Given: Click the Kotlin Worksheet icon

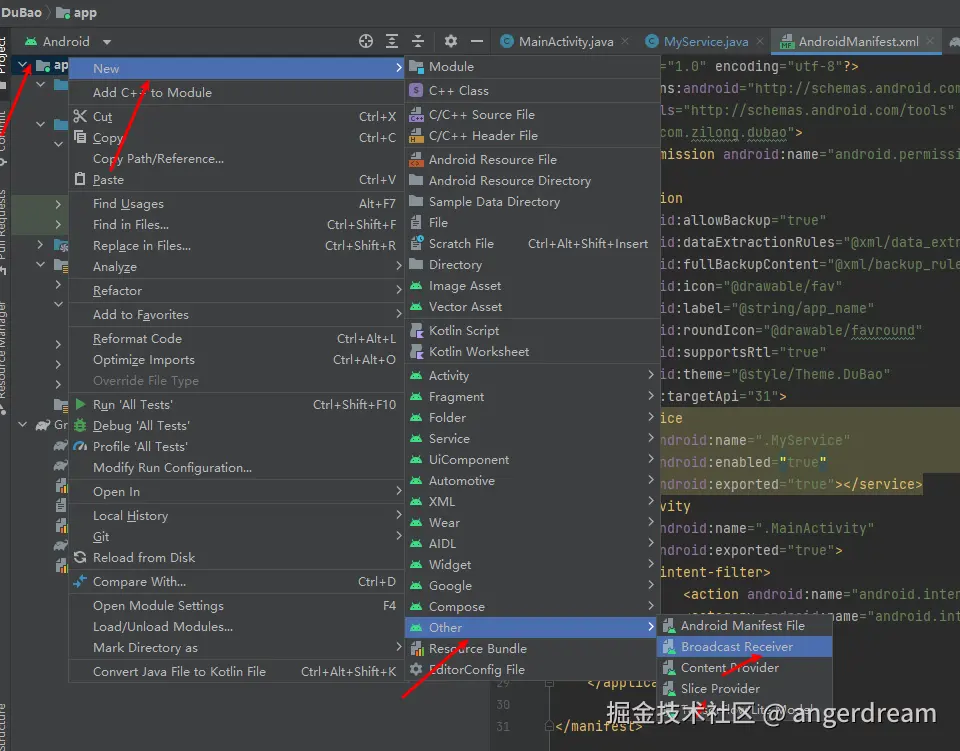Looking at the screenshot, I should pyautogui.click(x=416, y=351).
